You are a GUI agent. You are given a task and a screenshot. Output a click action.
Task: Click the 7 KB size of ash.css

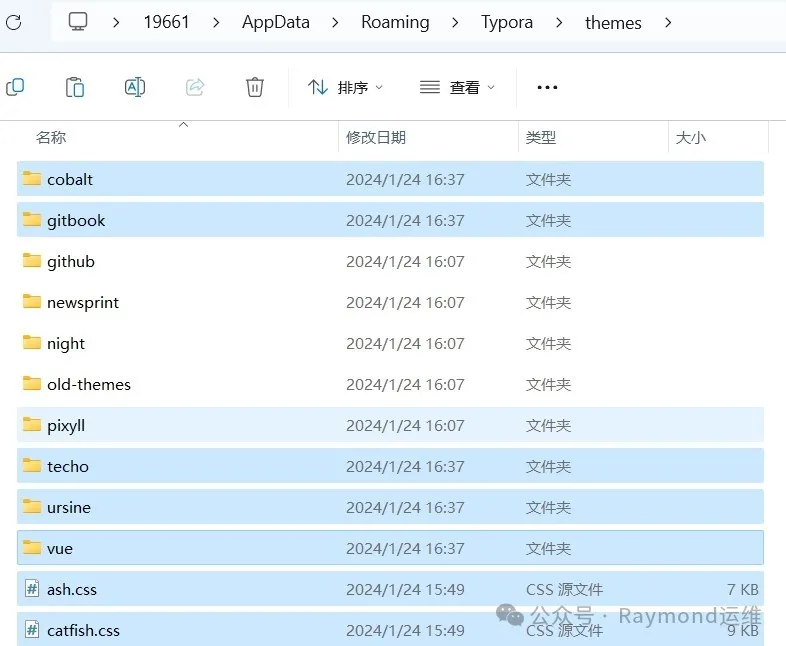[742, 589]
